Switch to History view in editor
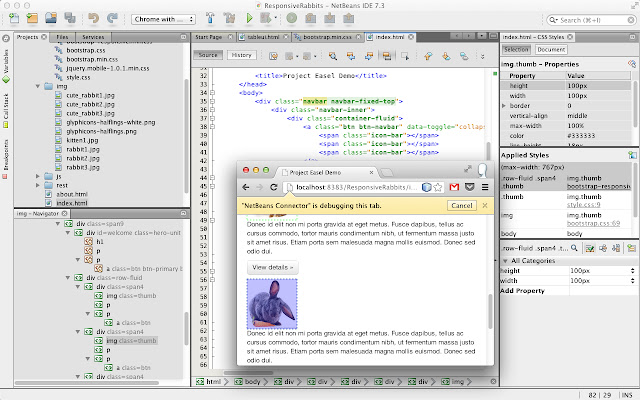Image resolution: width=640 pixels, height=400 pixels. pos(241,55)
